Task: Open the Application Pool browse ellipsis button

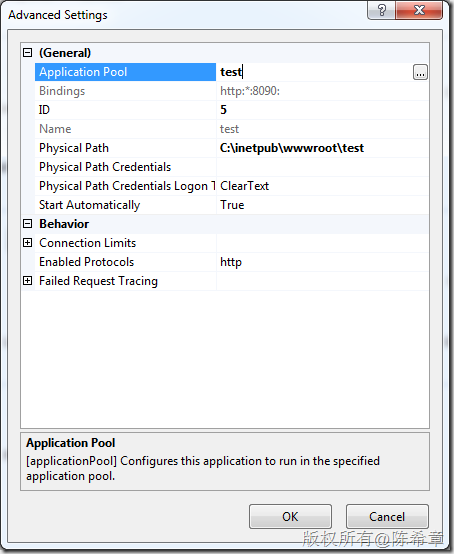Action: [420, 72]
